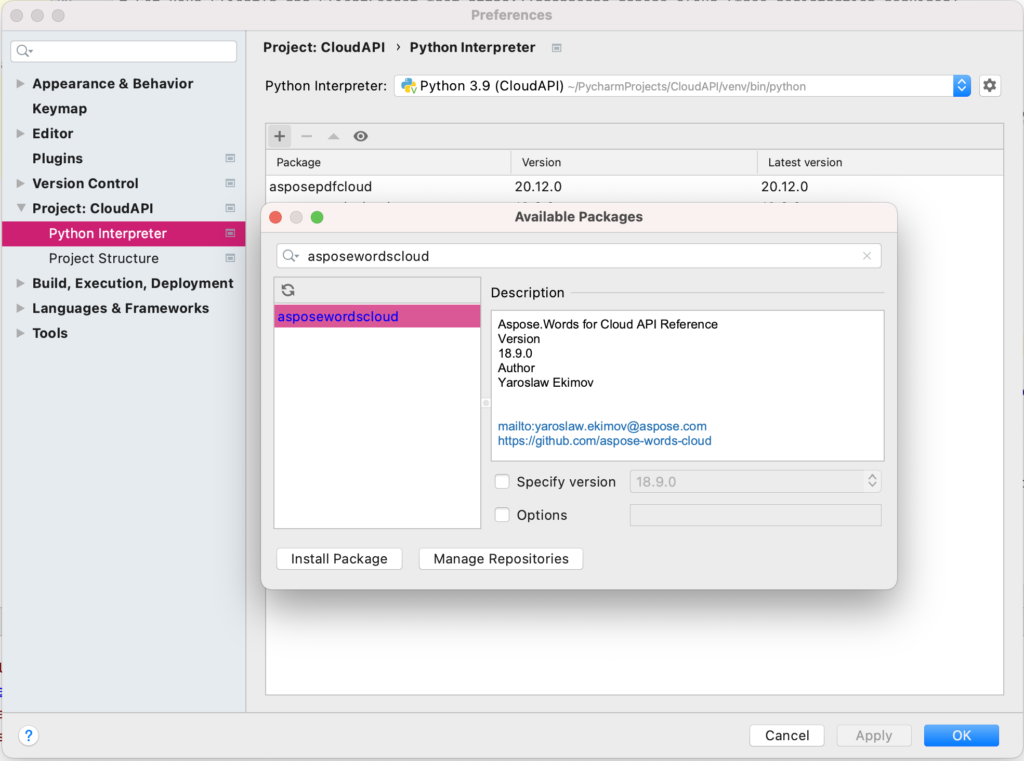This screenshot has width=1024, height=761.
Task: Click the OK button
Action: pyautogui.click(x=961, y=736)
